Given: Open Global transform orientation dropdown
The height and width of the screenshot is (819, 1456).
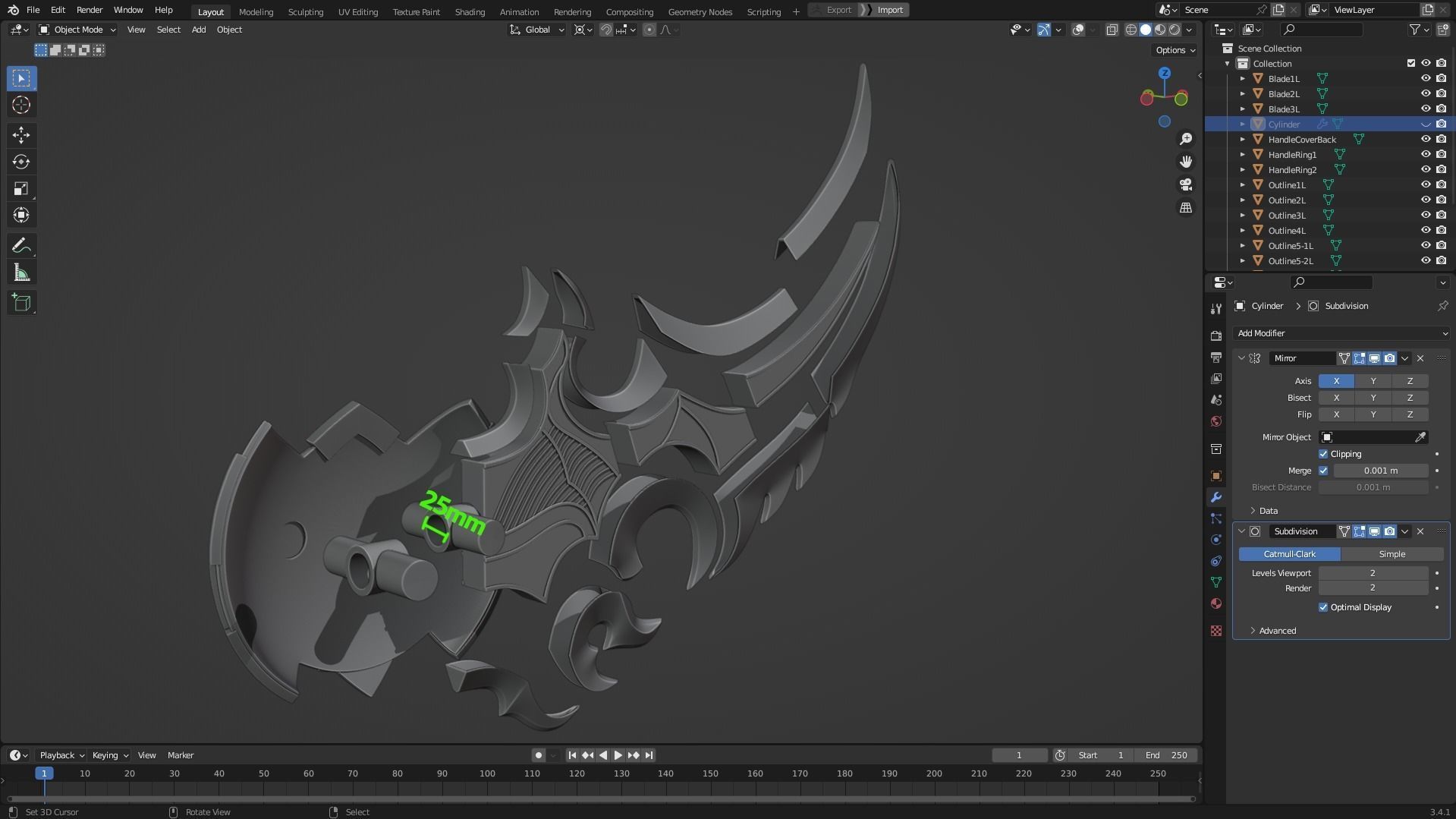Looking at the screenshot, I should pyautogui.click(x=537, y=30).
